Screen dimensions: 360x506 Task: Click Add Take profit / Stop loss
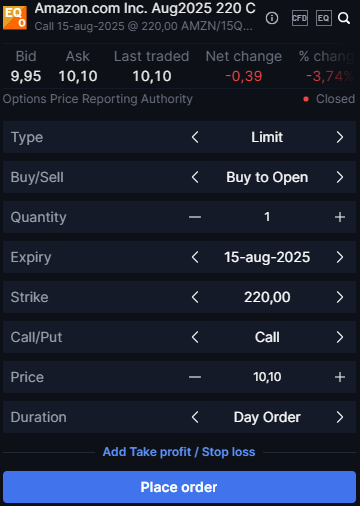click(179, 452)
